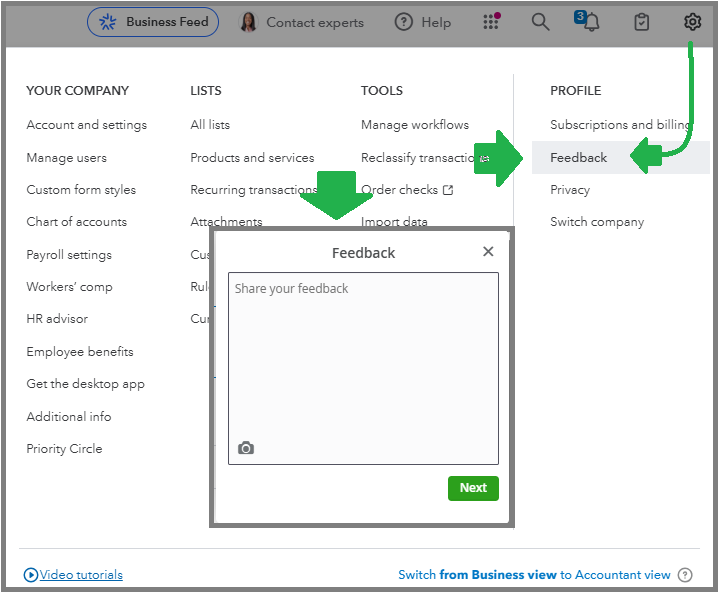
Task: Open Subscriptions and billing
Action: point(620,125)
